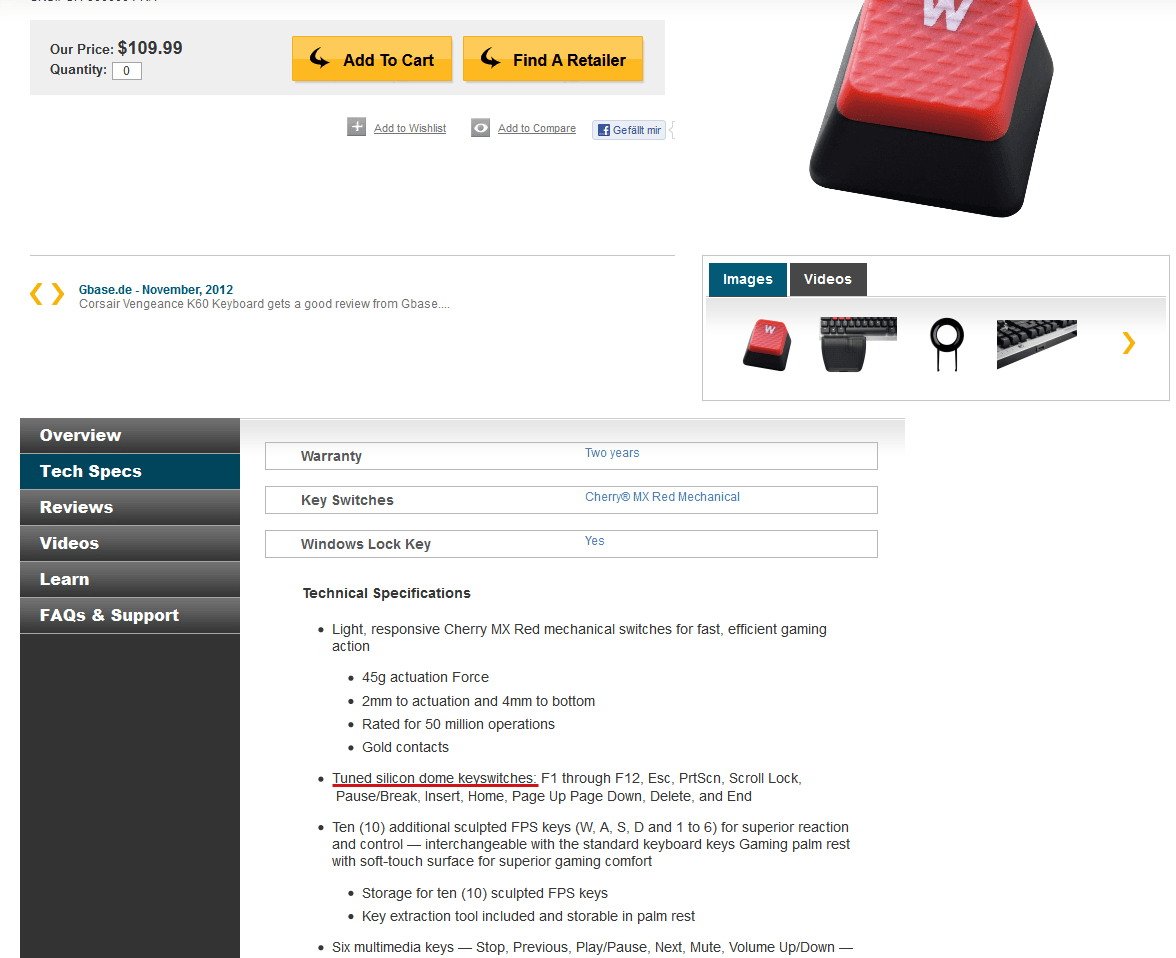The height and width of the screenshot is (958, 1176).
Task: Click the Add to Compare link
Action: [537, 128]
